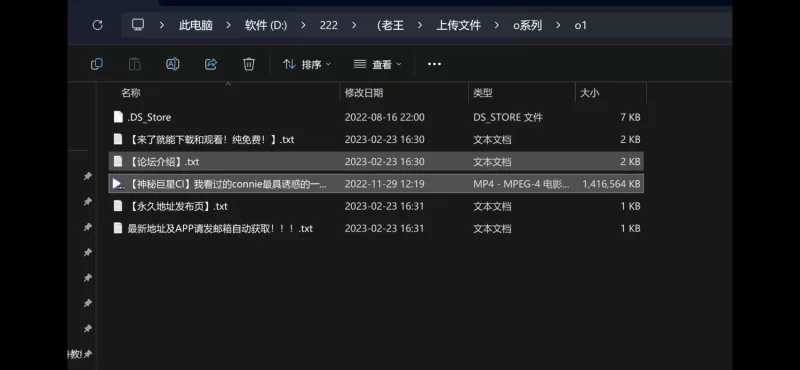Click the size 7 KB
This screenshot has height=370, width=800.
pyautogui.click(x=631, y=117)
